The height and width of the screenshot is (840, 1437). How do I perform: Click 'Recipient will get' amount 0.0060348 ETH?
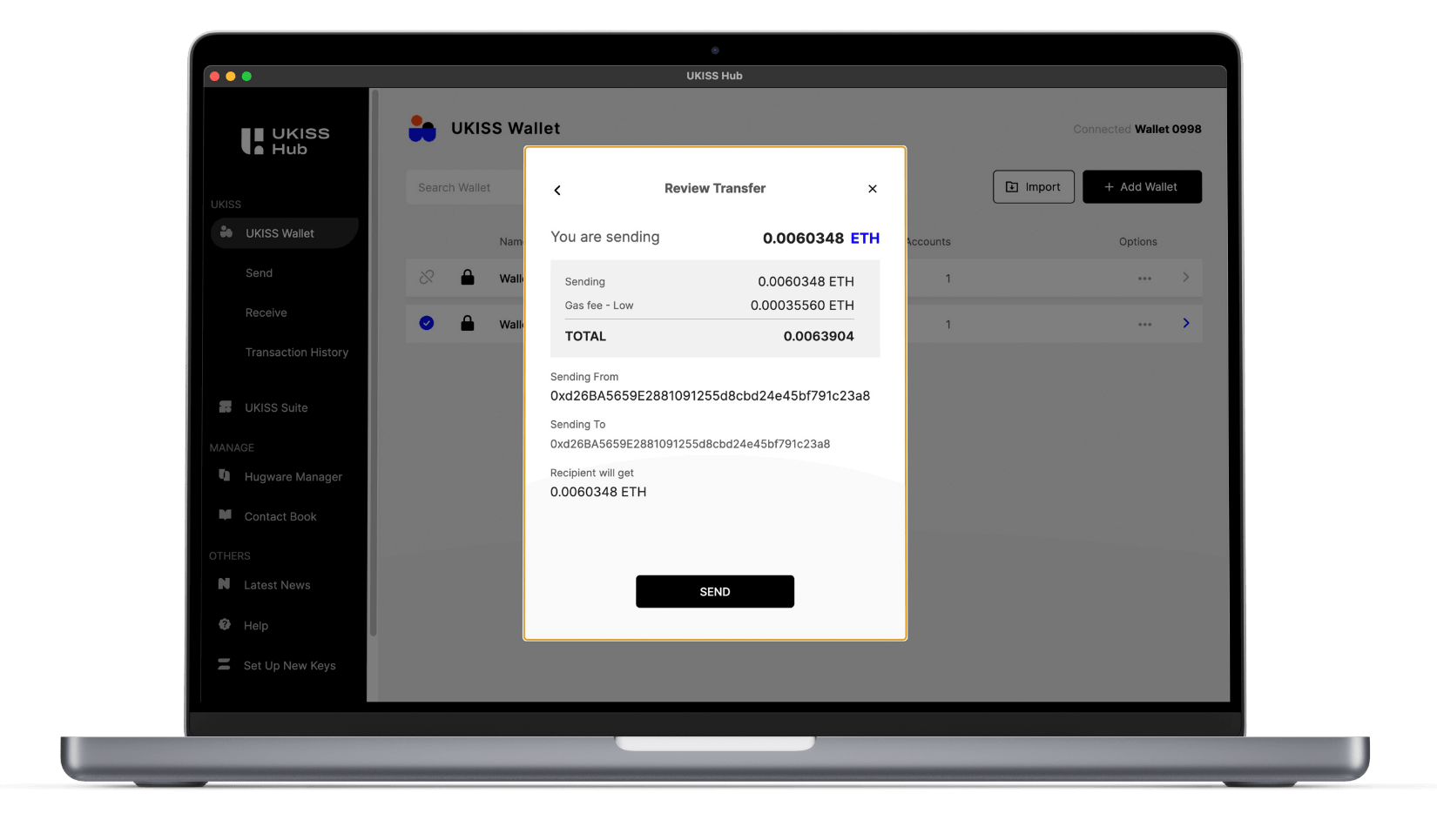pyautogui.click(x=598, y=492)
